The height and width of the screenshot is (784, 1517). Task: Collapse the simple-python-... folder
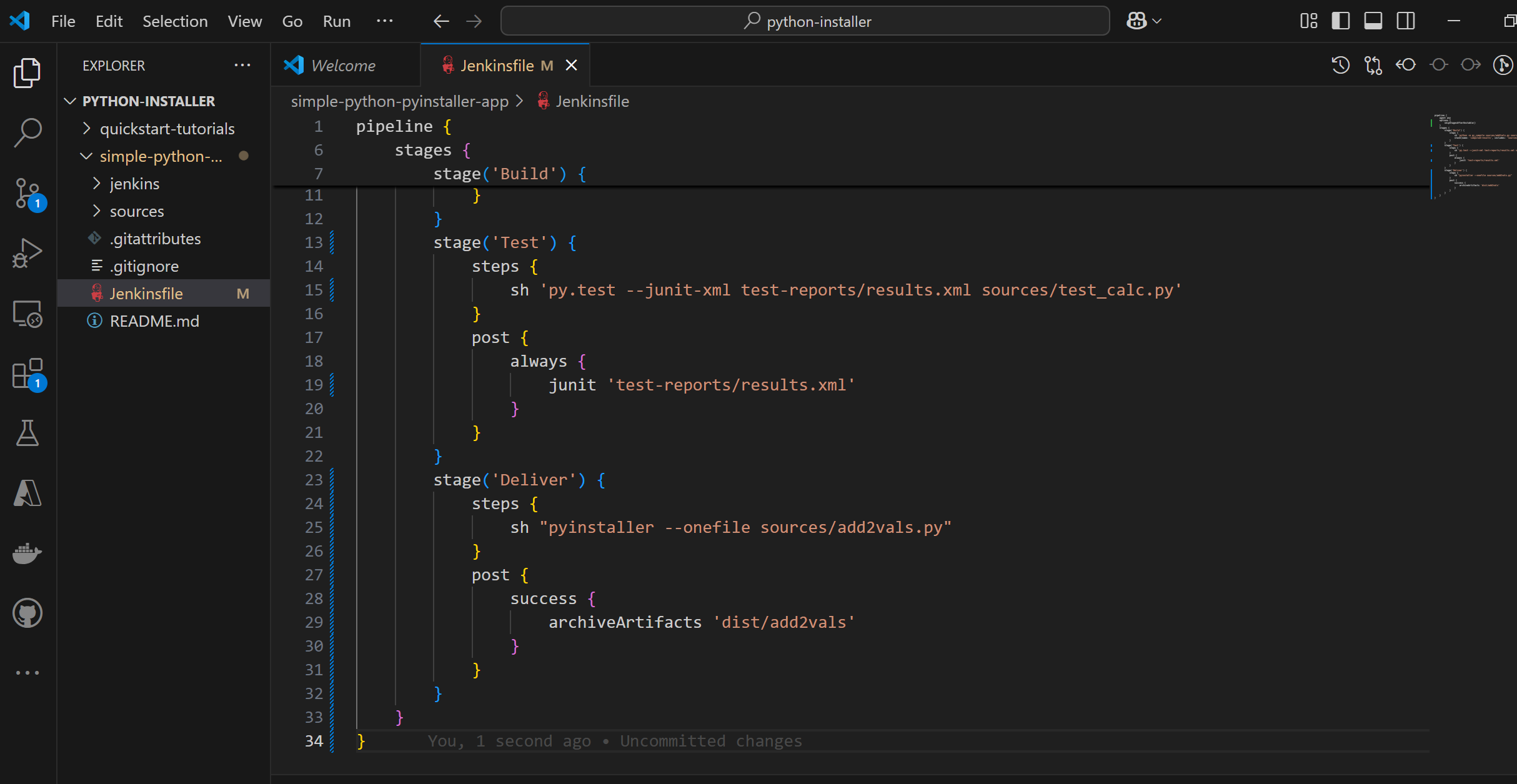[x=87, y=156]
